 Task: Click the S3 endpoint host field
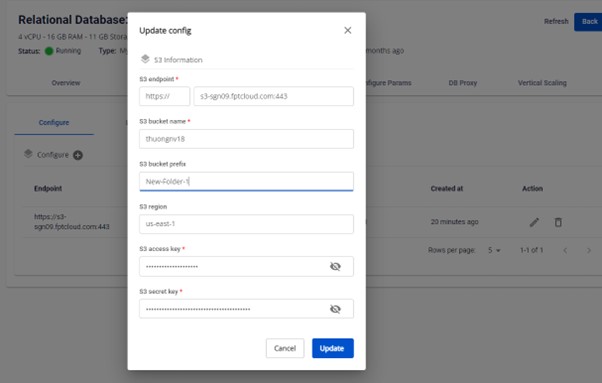click(x=274, y=96)
